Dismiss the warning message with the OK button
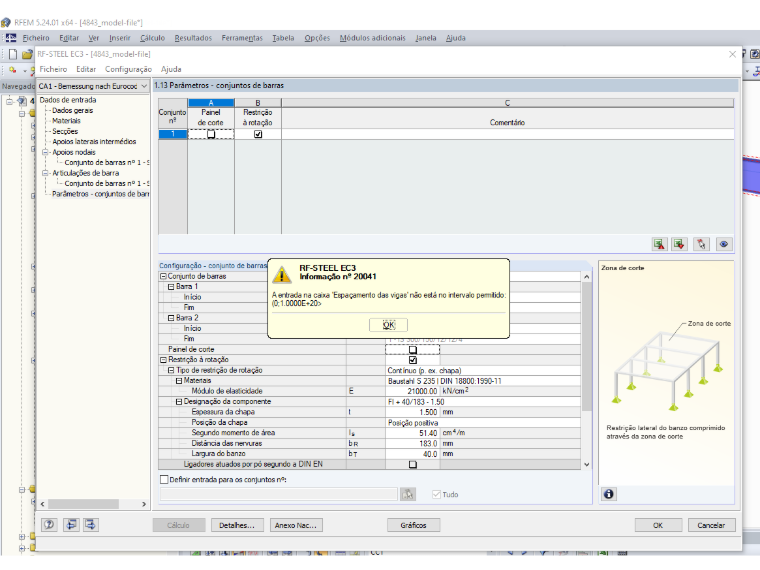Screen dimensions: 760x570 pos(389,325)
